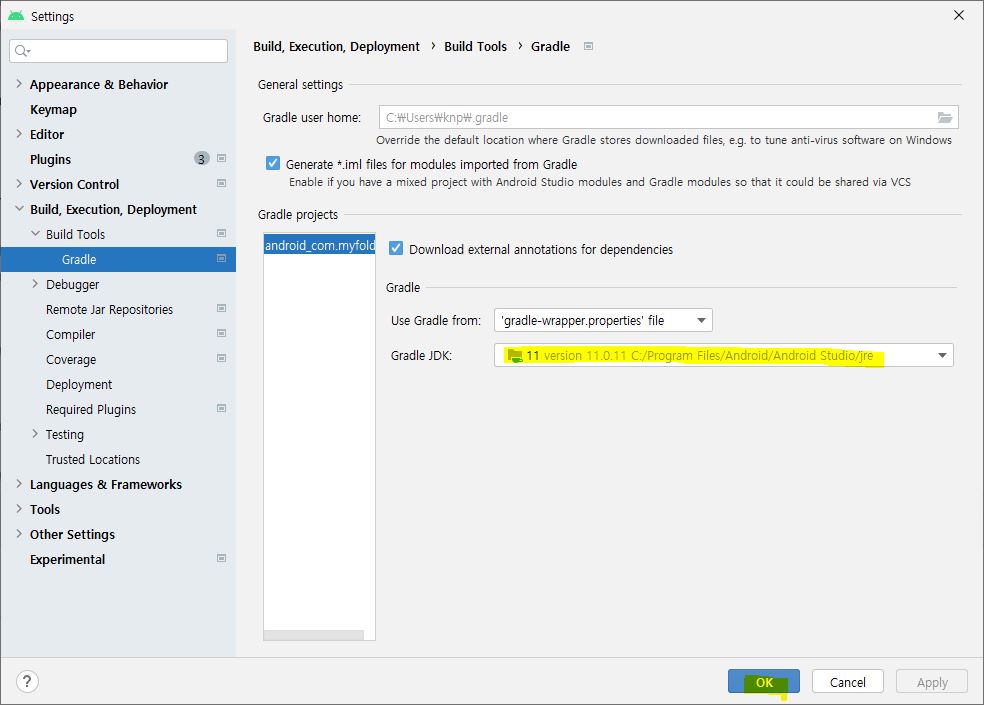The width and height of the screenshot is (984, 705).
Task: Open the Use Gradle from dropdown
Action: click(702, 320)
